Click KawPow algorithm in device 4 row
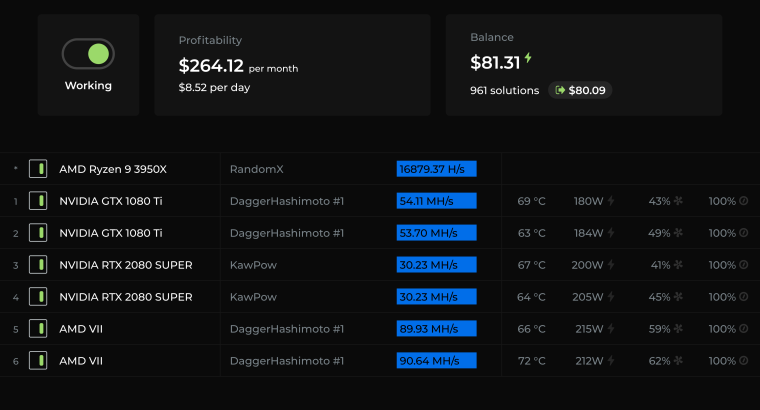Screen dimensions: 760x410 [x=253, y=297]
